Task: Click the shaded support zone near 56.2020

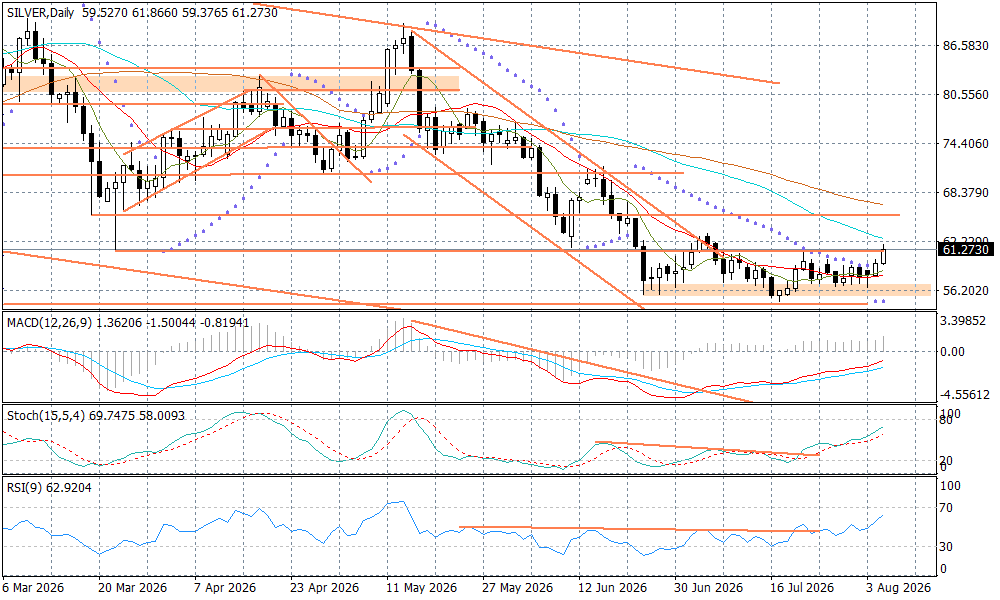Action: coord(787,290)
